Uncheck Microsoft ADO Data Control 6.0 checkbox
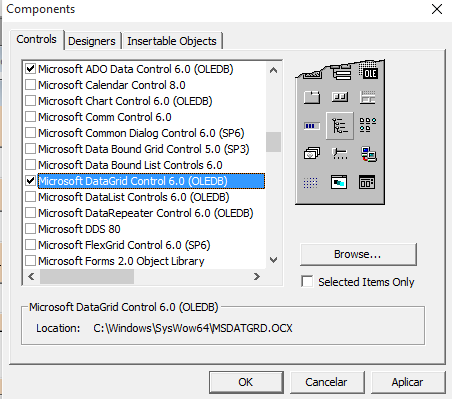Image resolution: width=452 pixels, height=399 pixels. pos(30,69)
